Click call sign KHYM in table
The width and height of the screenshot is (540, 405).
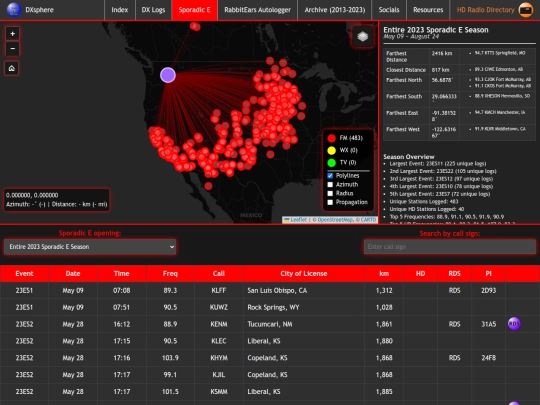(x=219, y=358)
